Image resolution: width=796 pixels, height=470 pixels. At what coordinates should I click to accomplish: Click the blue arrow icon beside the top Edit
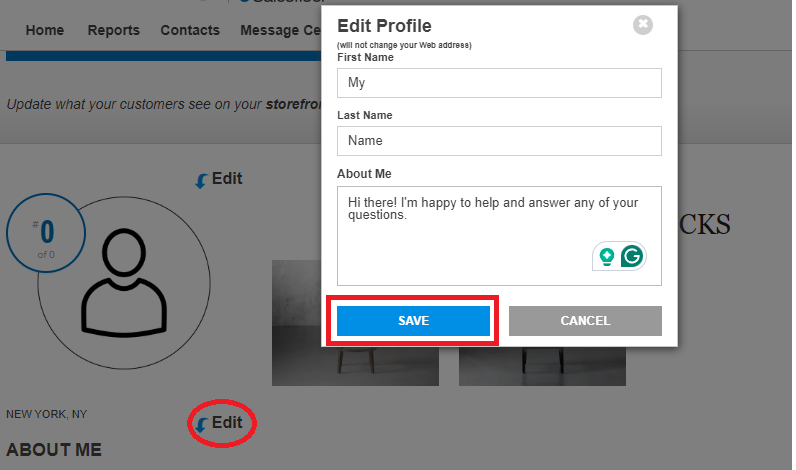202,181
